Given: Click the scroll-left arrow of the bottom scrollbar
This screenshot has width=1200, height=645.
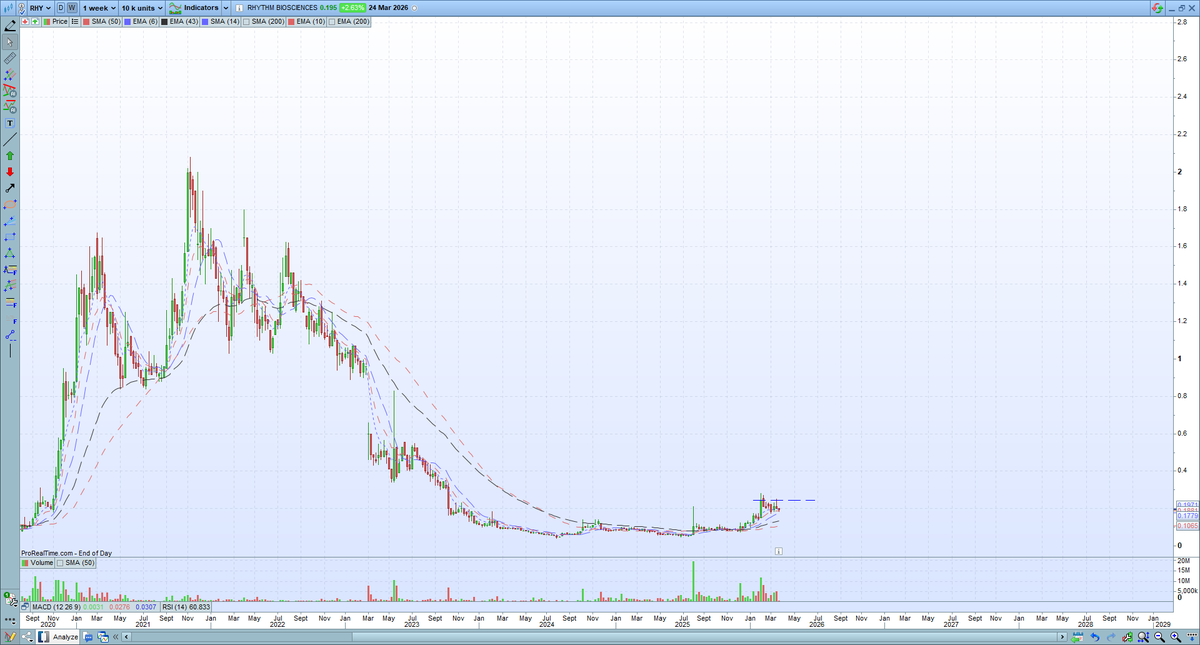Looking at the screenshot, I should [x=126, y=637].
